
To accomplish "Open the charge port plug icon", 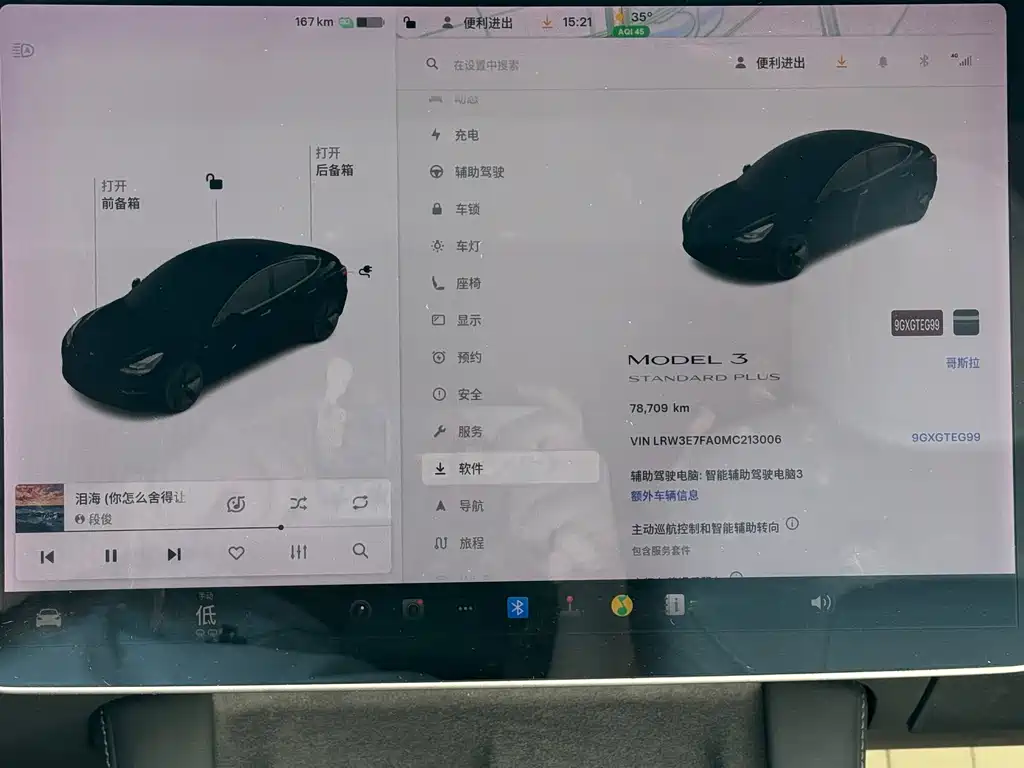I will click(x=366, y=271).
